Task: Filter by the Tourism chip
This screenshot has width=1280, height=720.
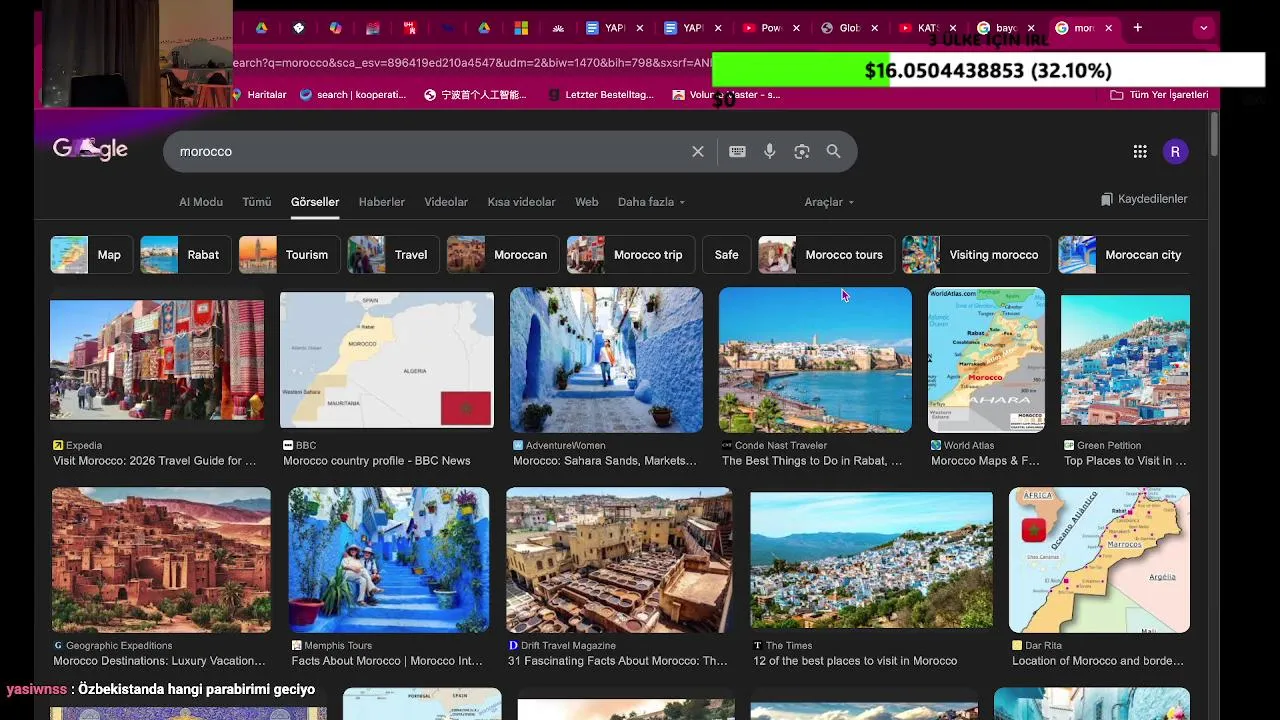Action: click(289, 255)
